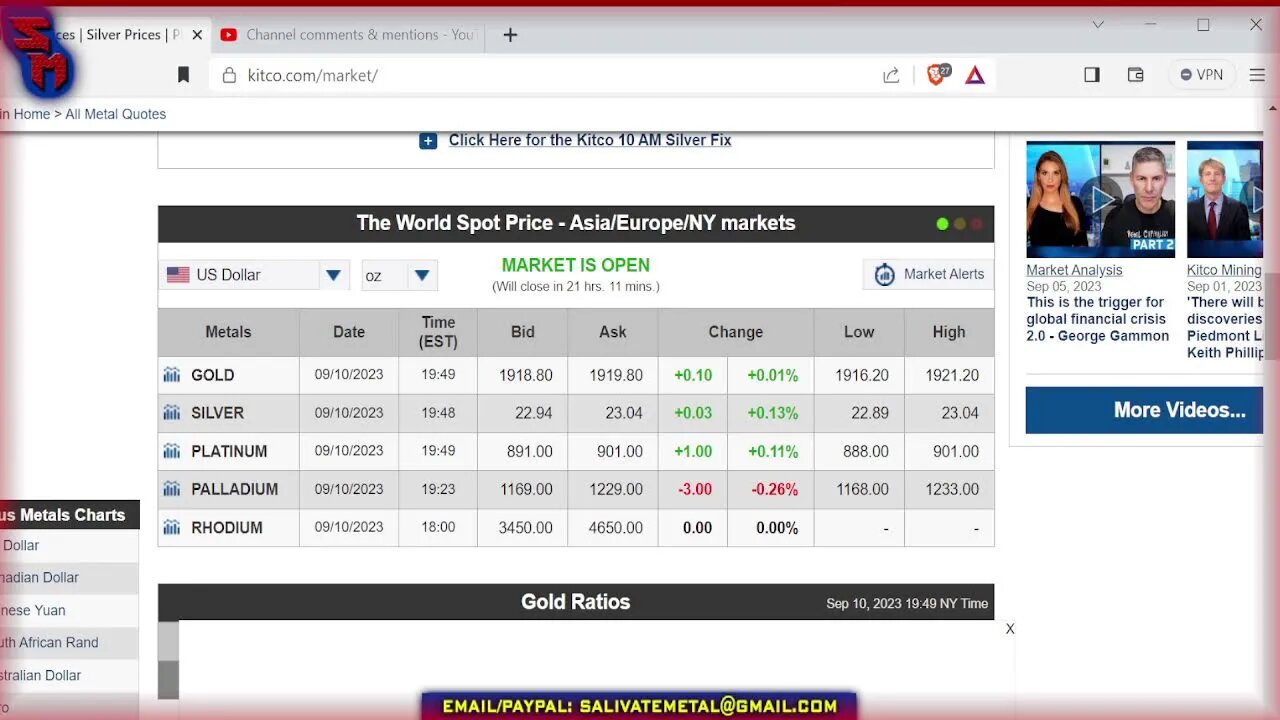Image resolution: width=1280 pixels, height=720 pixels.
Task: Open RHODIUM chart icon in spot table
Action: pos(172,527)
